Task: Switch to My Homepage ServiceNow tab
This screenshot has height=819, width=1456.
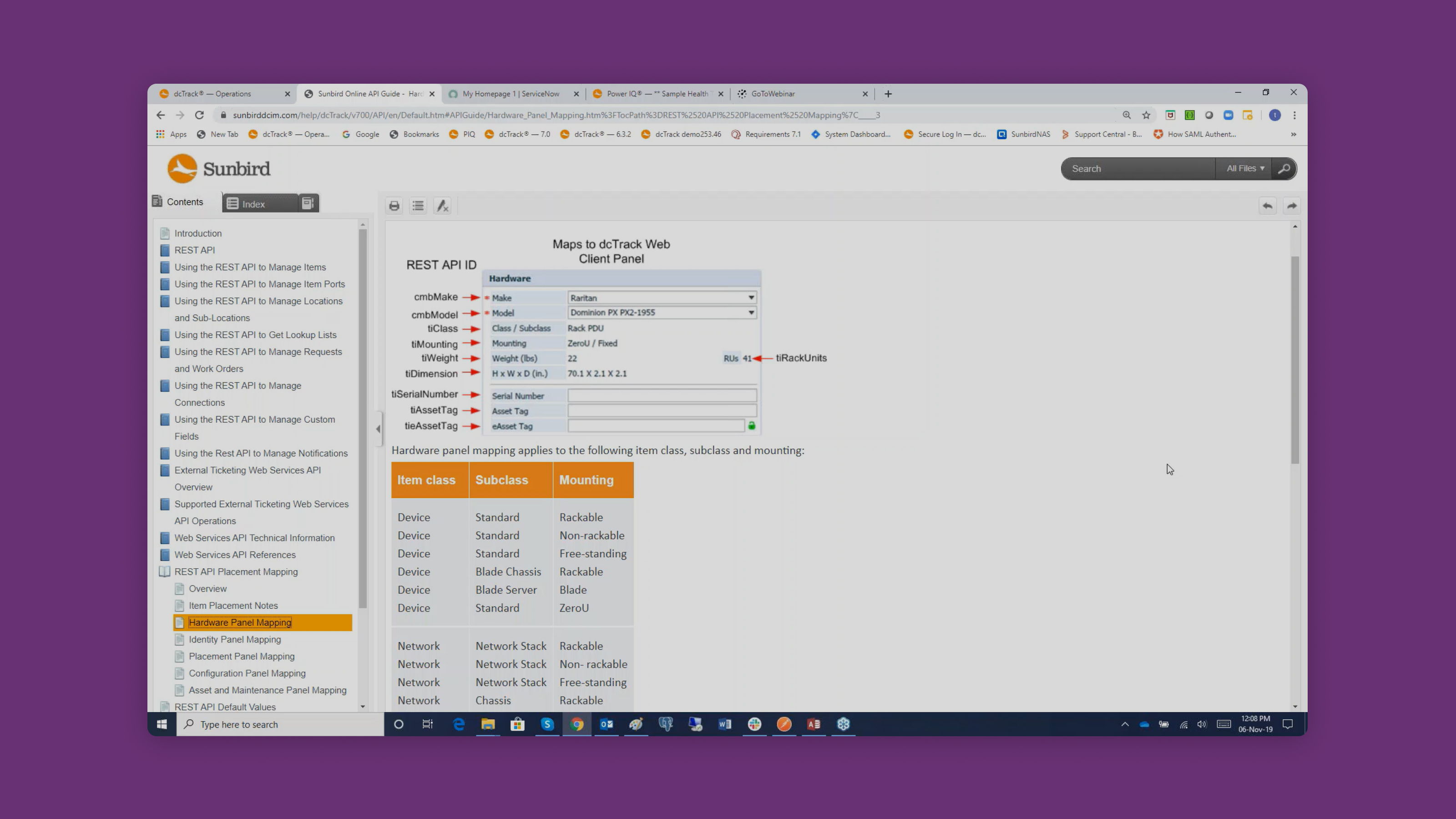Action: pyautogui.click(x=511, y=94)
